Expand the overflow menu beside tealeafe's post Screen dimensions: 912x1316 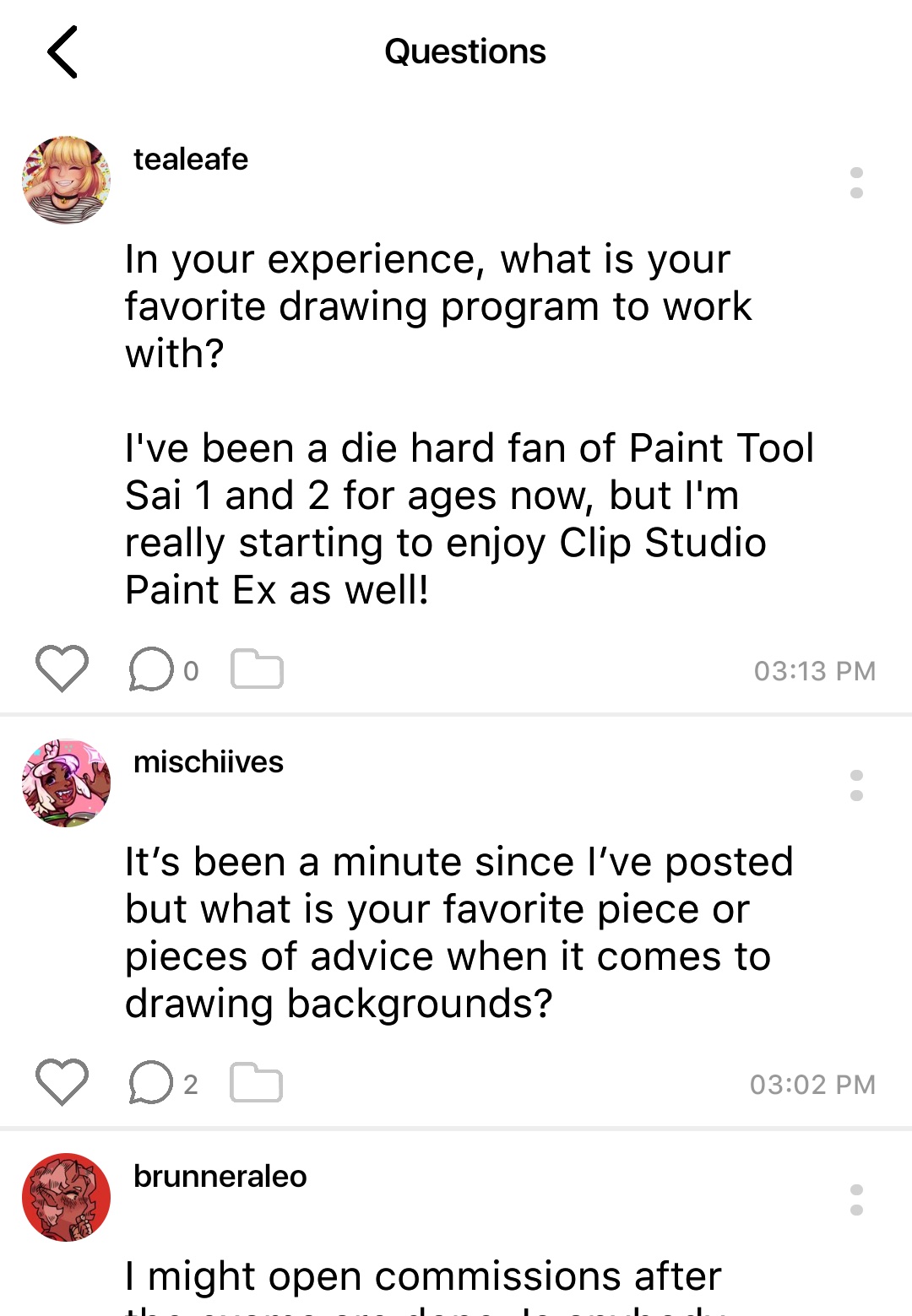856,183
